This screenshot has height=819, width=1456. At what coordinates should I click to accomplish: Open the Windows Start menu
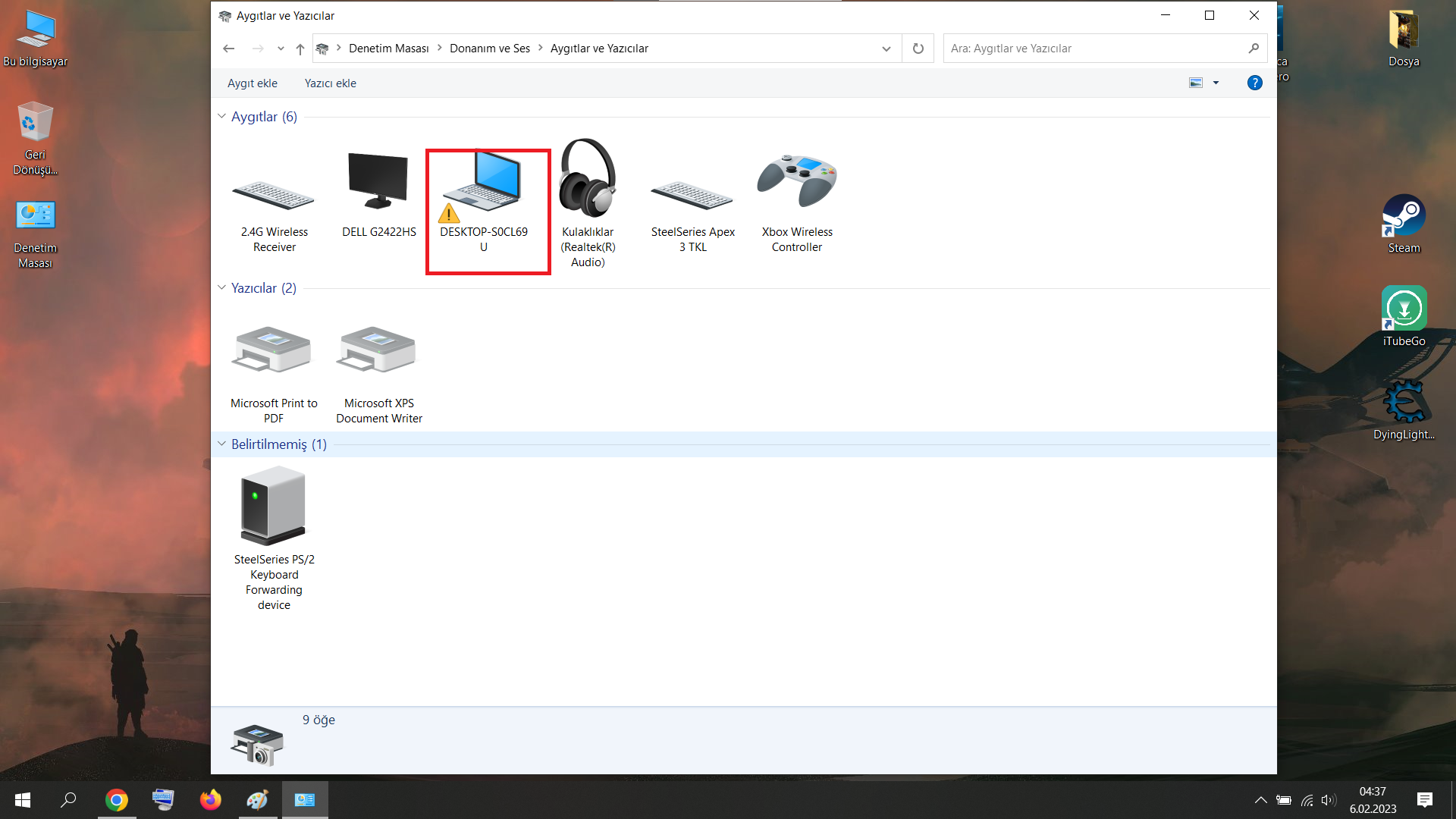click(23, 800)
